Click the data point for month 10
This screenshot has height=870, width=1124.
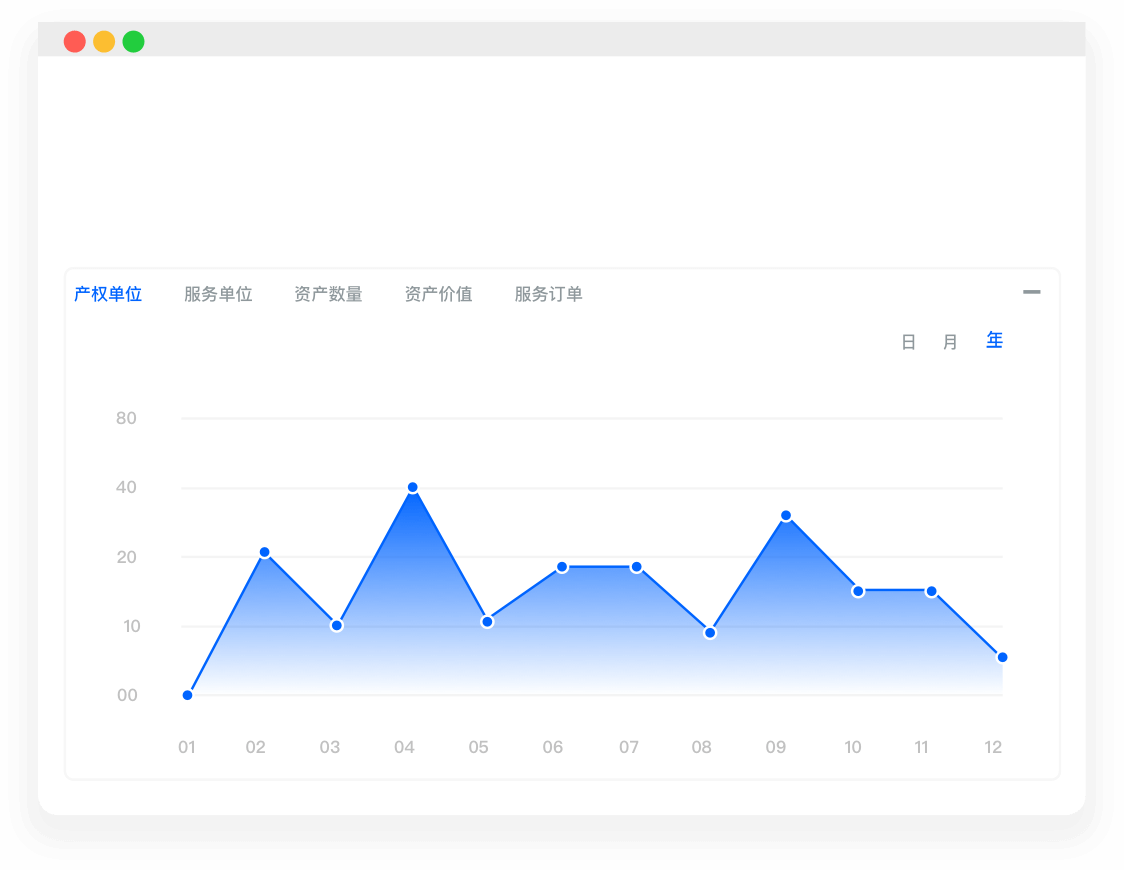click(x=858, y=591)
